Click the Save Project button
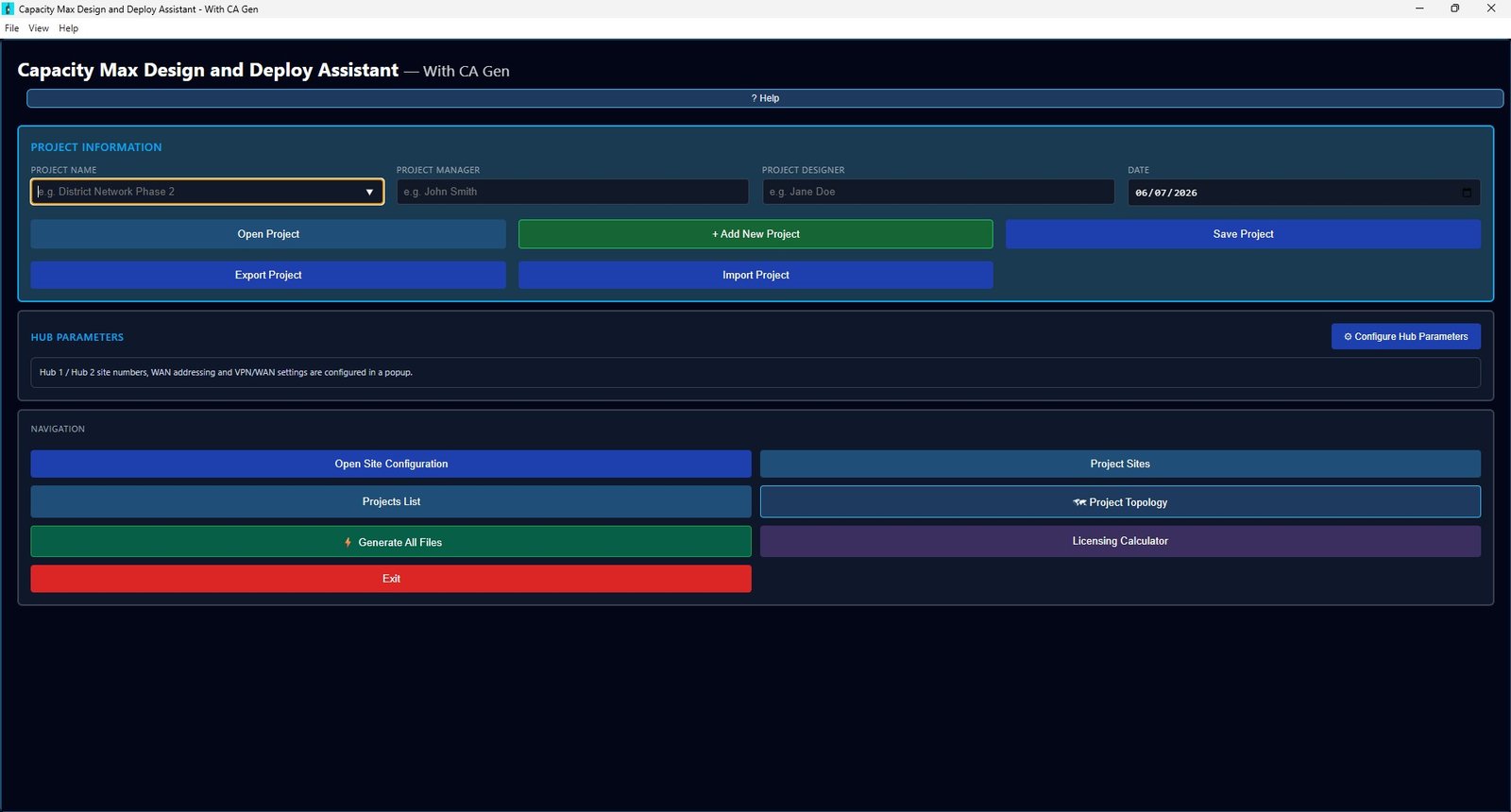 point(1243,234)
